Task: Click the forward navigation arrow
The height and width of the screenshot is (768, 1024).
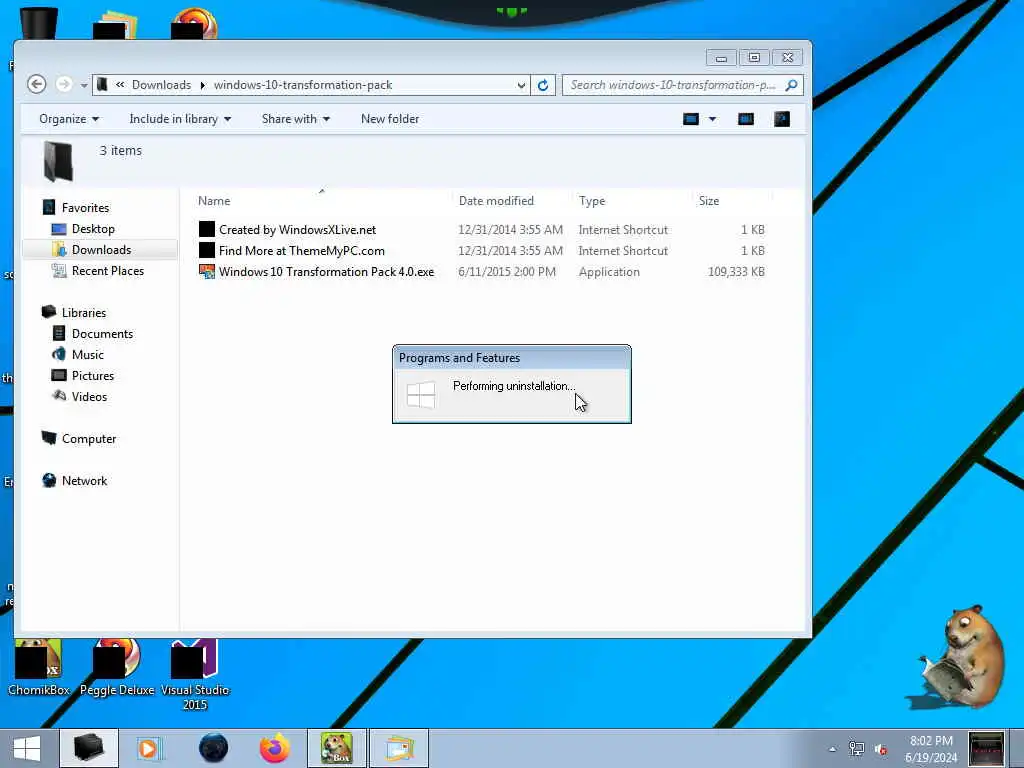Action: (63, 84)
